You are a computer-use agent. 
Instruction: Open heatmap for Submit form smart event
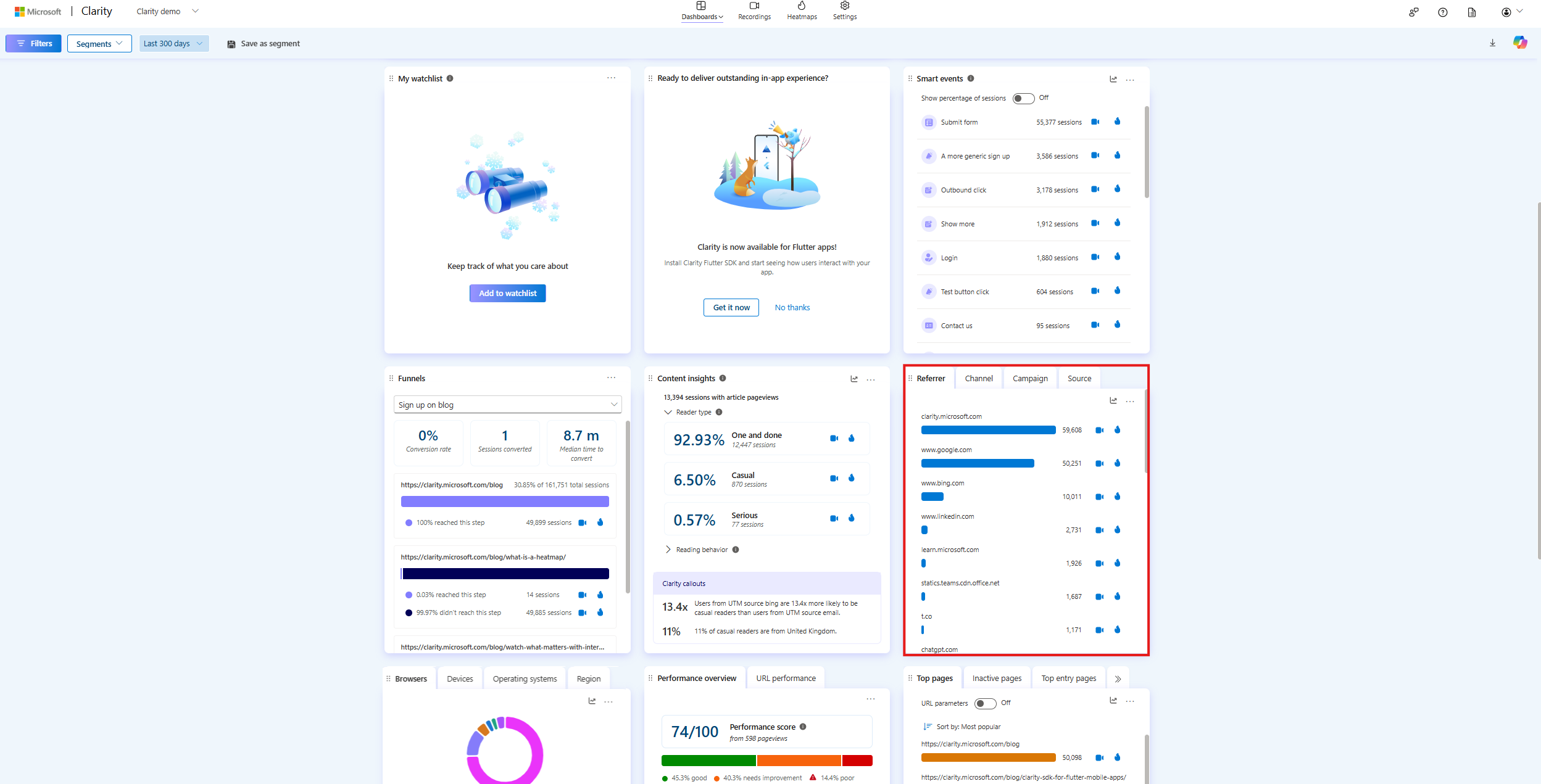[x=1117, y=122]
